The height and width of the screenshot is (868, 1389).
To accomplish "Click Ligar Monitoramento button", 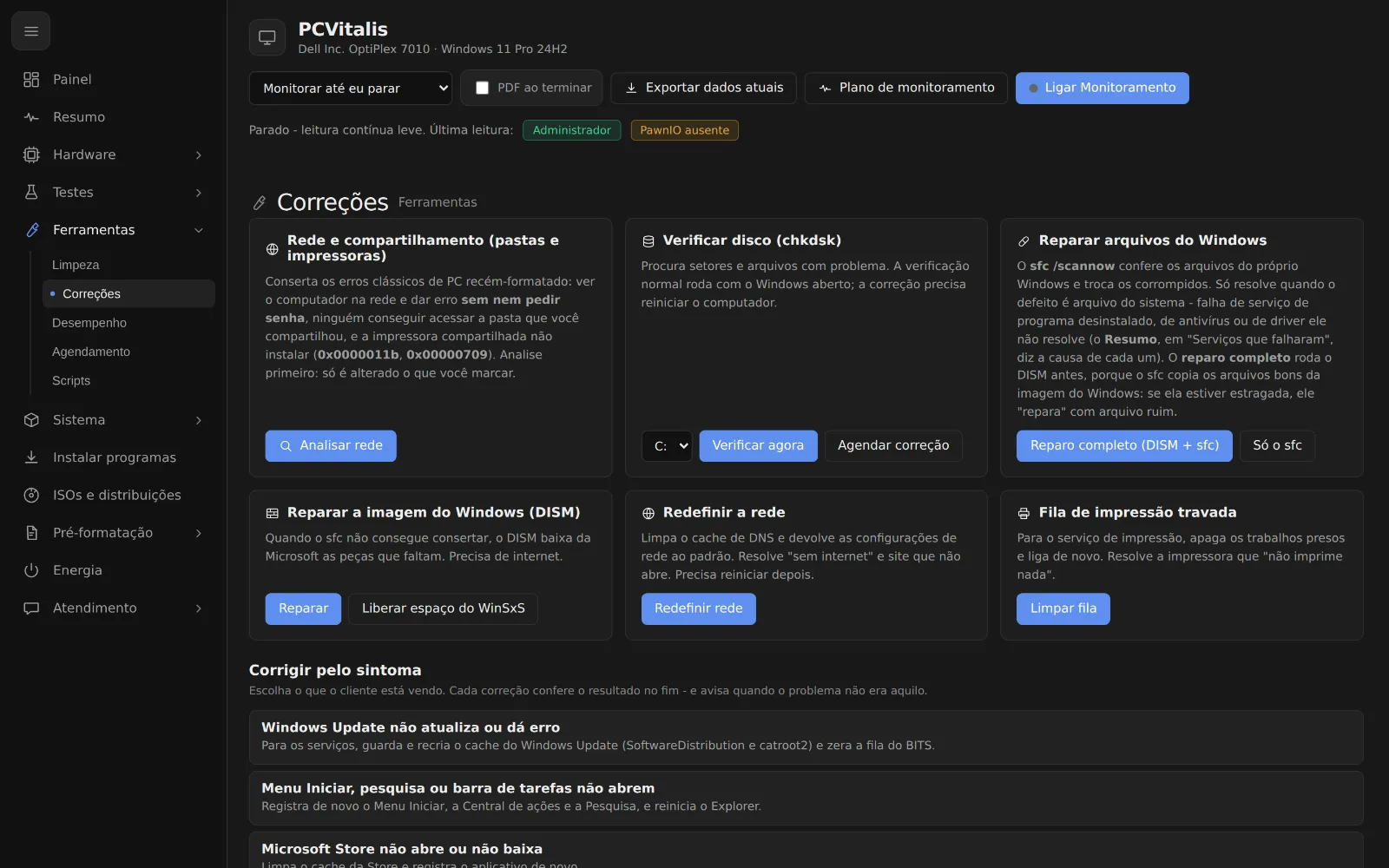I will (x=1103, y=88).
